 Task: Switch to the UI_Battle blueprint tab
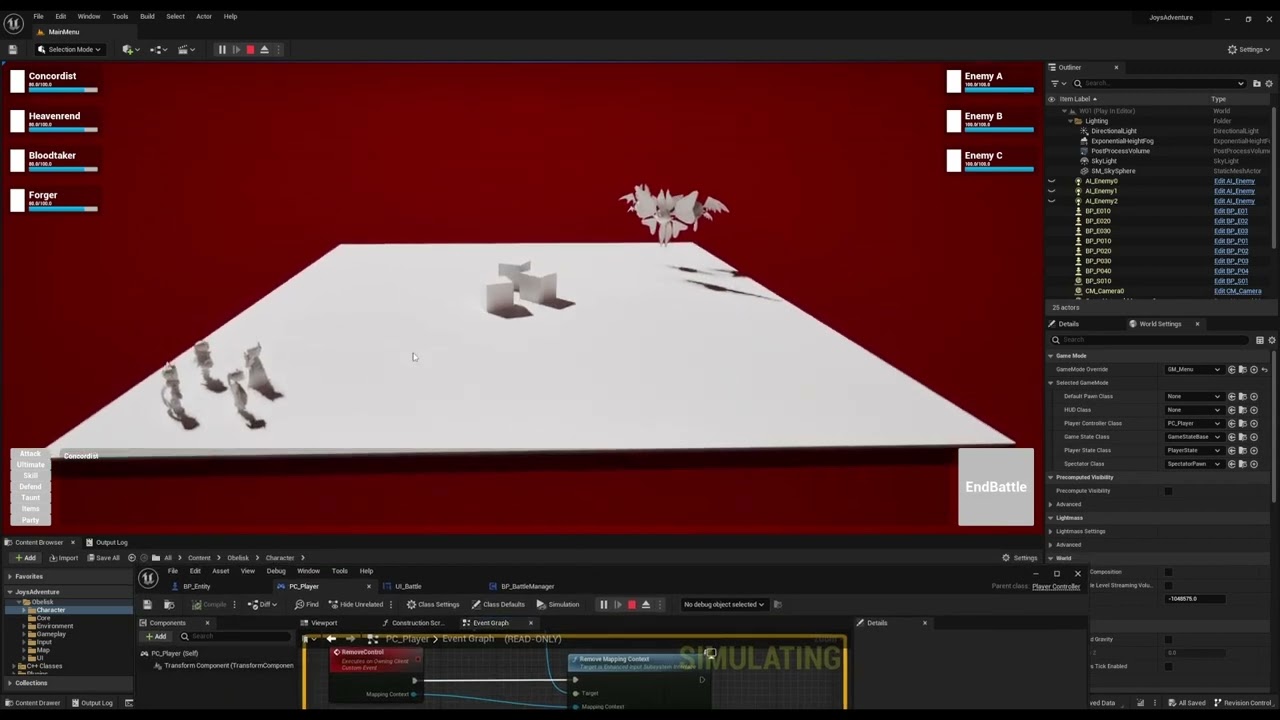pyautogui.click(x=408, y=586)
